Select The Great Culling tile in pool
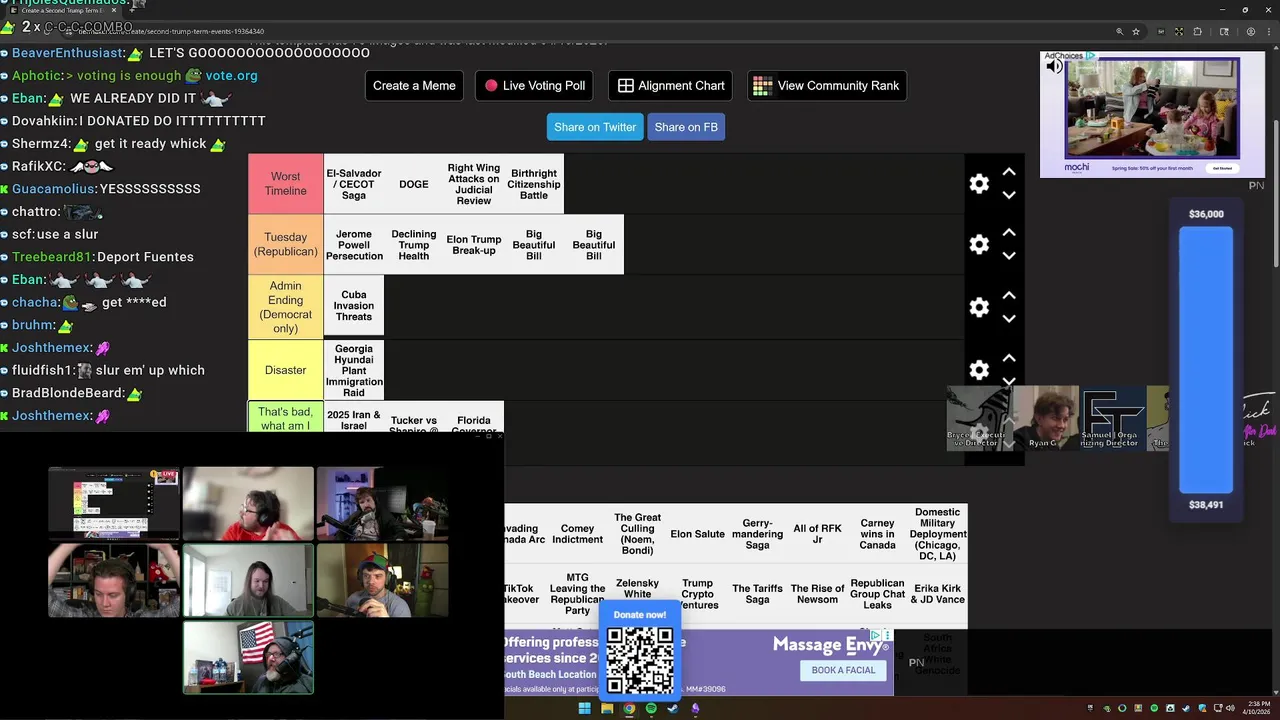Image resolution: width=1280 pixels, height=720 pixels. pos(637,534)
